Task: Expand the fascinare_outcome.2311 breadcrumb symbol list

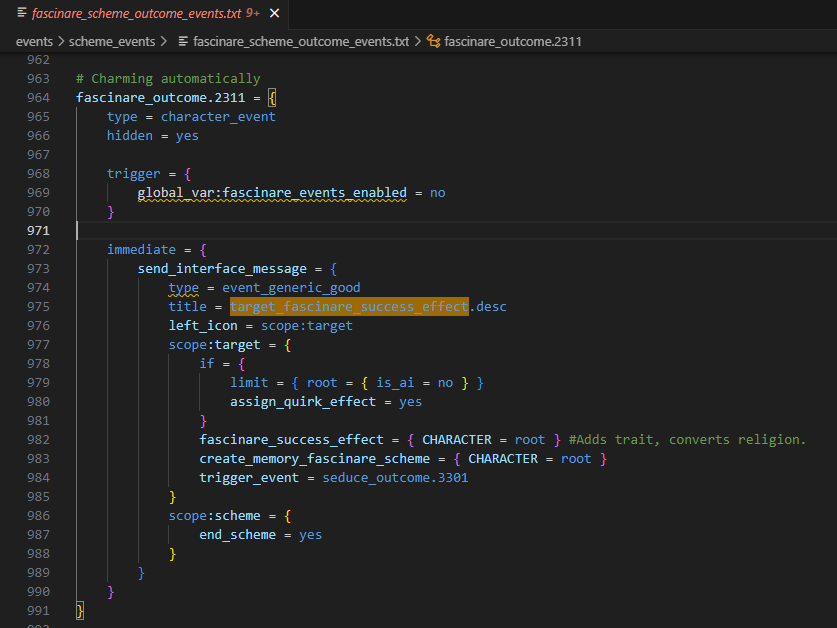Action: tap(513, 42)
